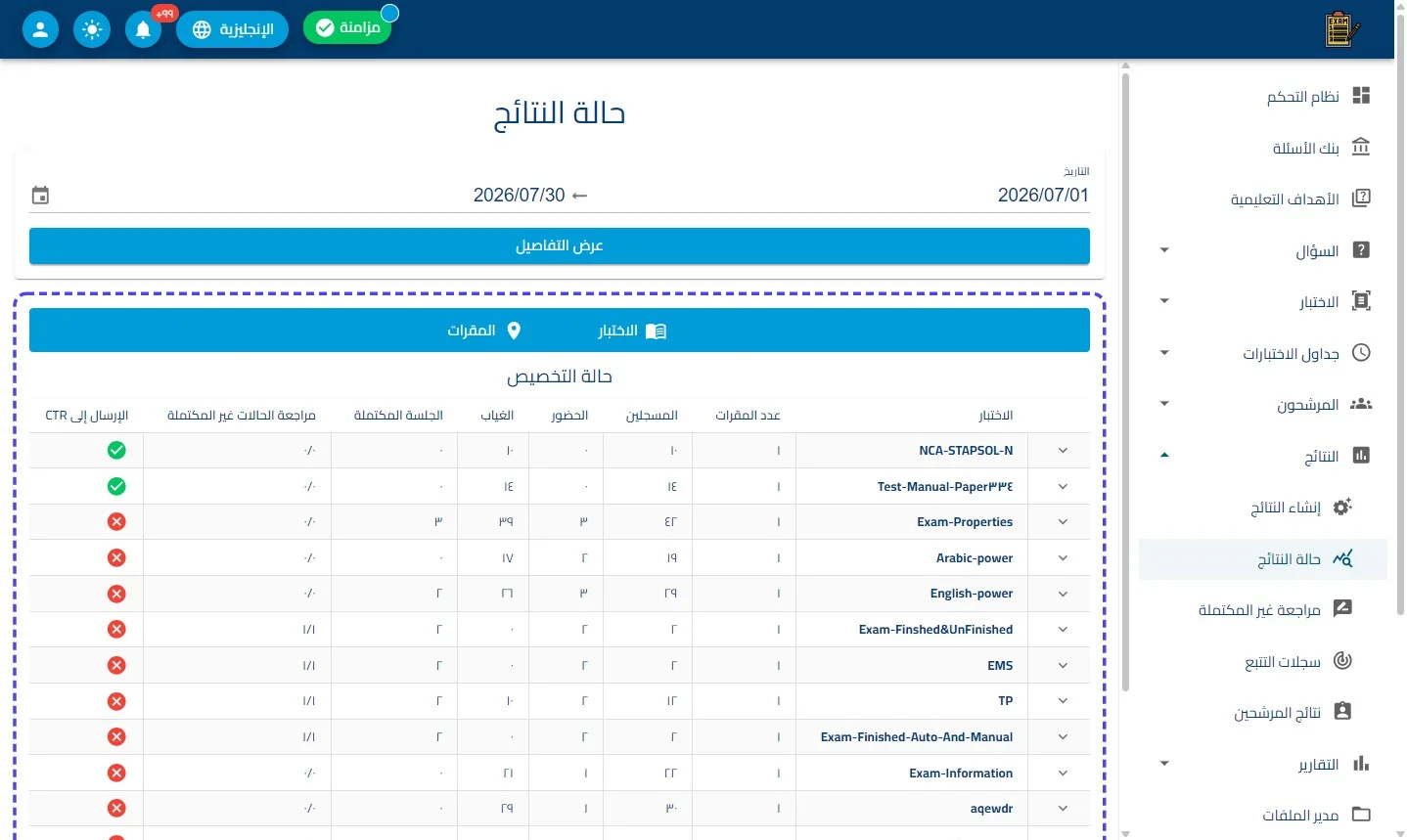Expand the NCA-STAPSOL-N row
The height and width of the screenshot is (840, 1407).
coord(1063,451)
